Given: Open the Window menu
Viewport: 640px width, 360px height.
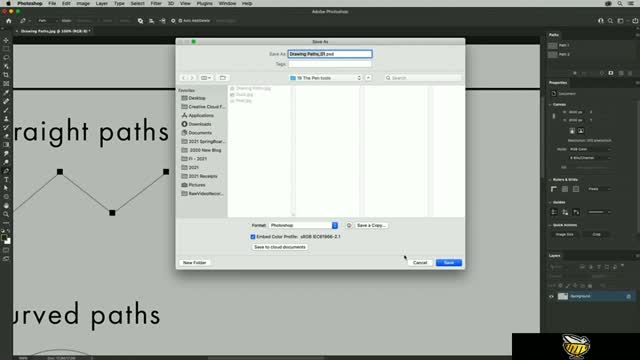Looking at the screenshot, I should tap(227, 3).
